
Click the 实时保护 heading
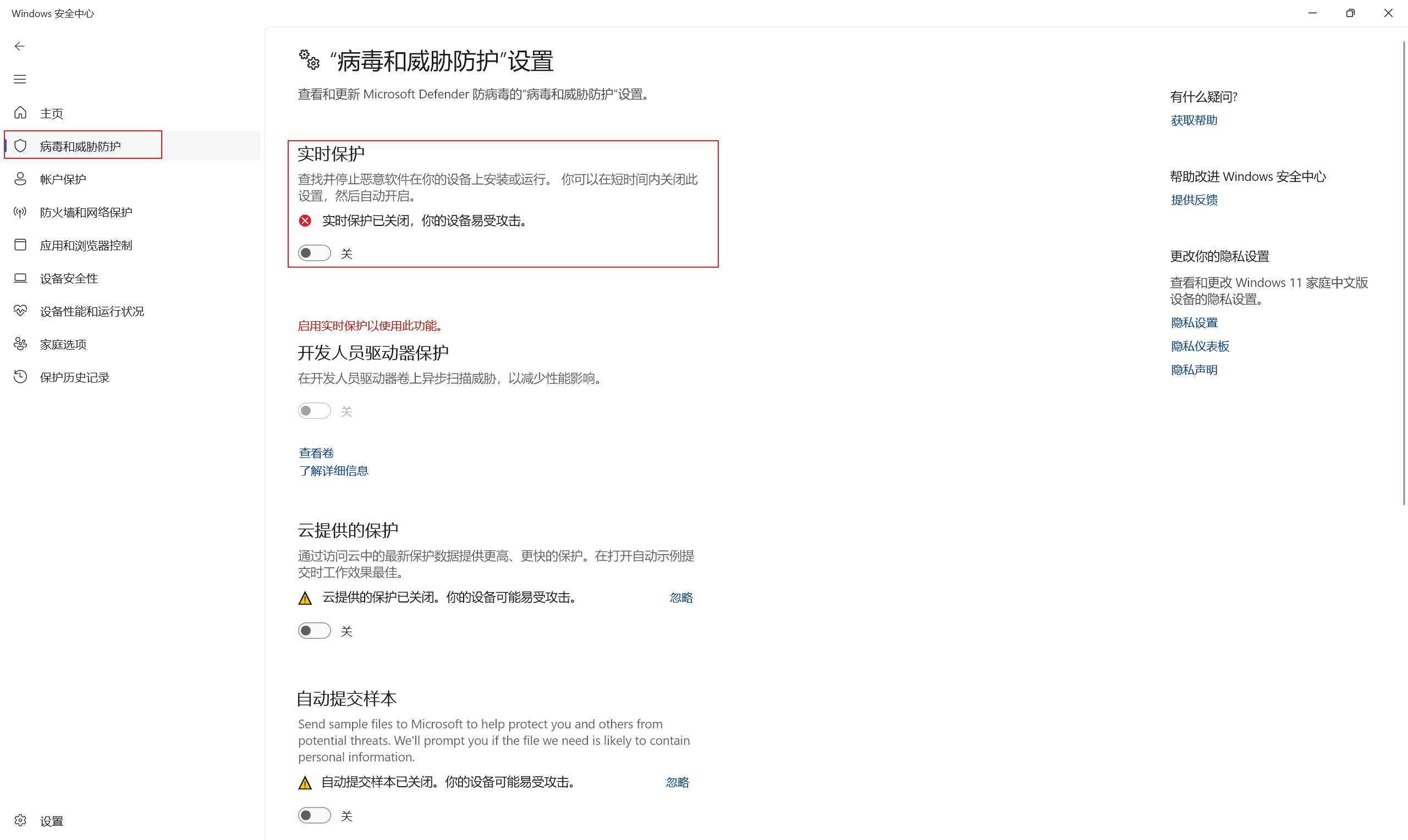[x=331, y=154]
